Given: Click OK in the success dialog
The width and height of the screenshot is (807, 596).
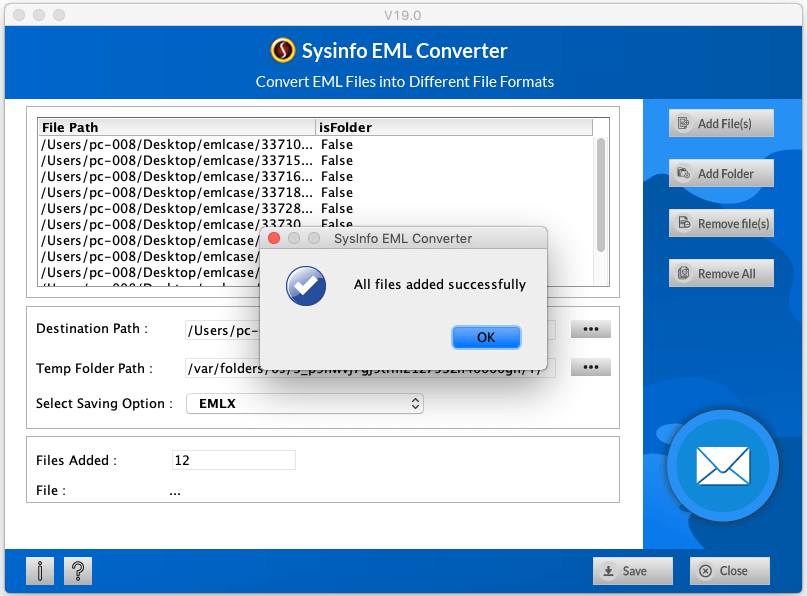Looking at the screenshot, I should [x=486, y=337].
